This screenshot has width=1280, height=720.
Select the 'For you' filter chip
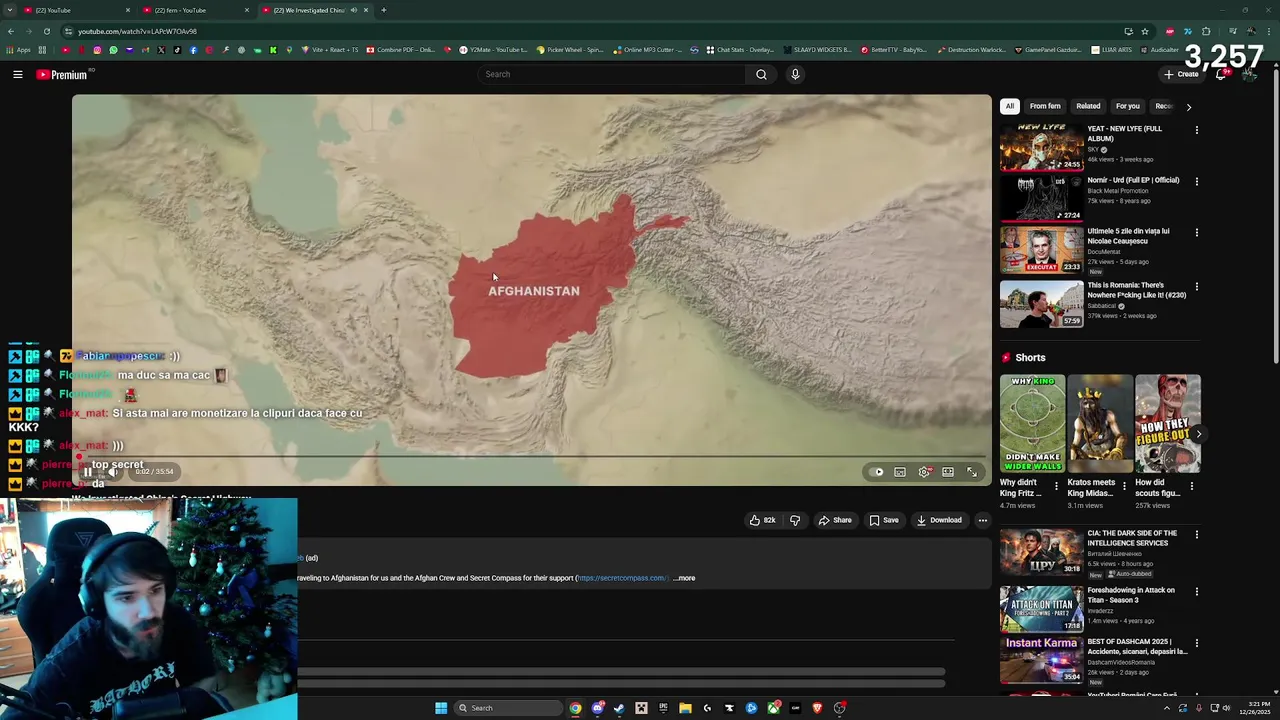click(1127, 106)
